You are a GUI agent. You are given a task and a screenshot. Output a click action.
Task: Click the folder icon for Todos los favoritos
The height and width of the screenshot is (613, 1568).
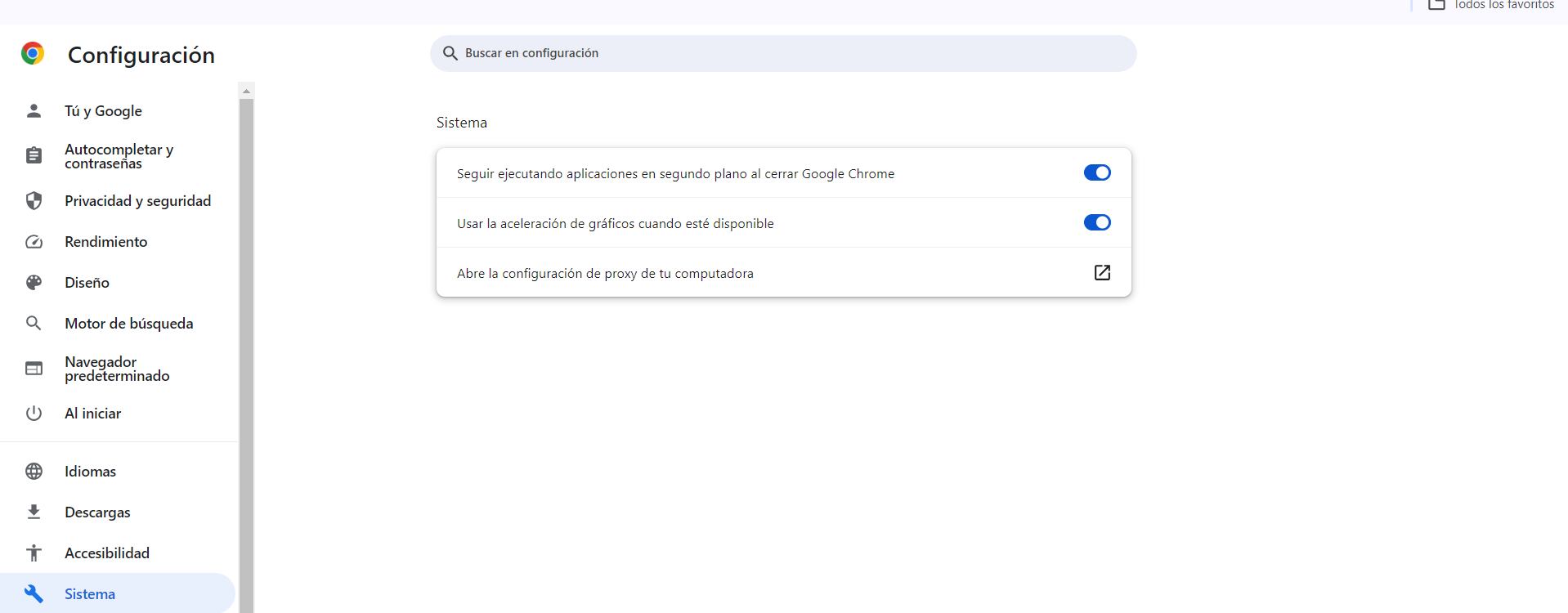pos(1436,4)
